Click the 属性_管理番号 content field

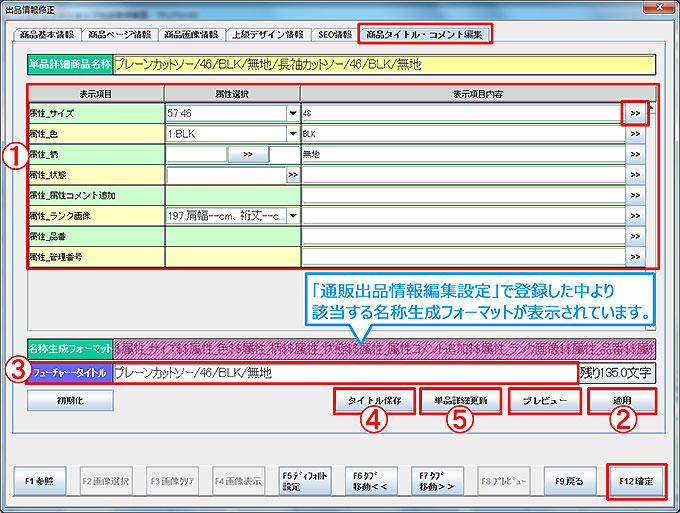(x=463, y=257)
